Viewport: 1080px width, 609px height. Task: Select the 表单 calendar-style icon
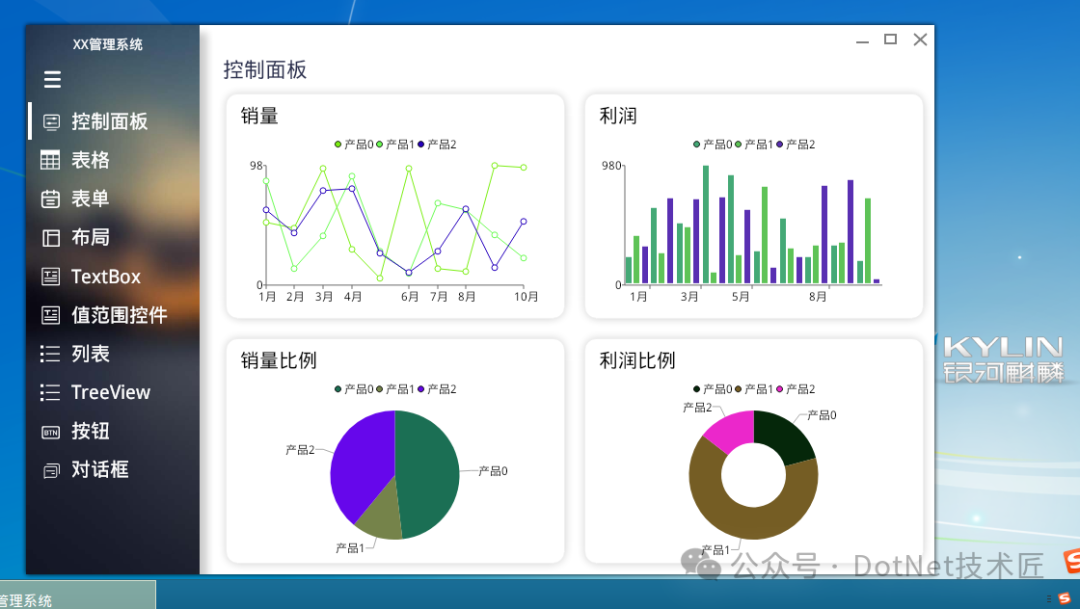tap(50, 199)
